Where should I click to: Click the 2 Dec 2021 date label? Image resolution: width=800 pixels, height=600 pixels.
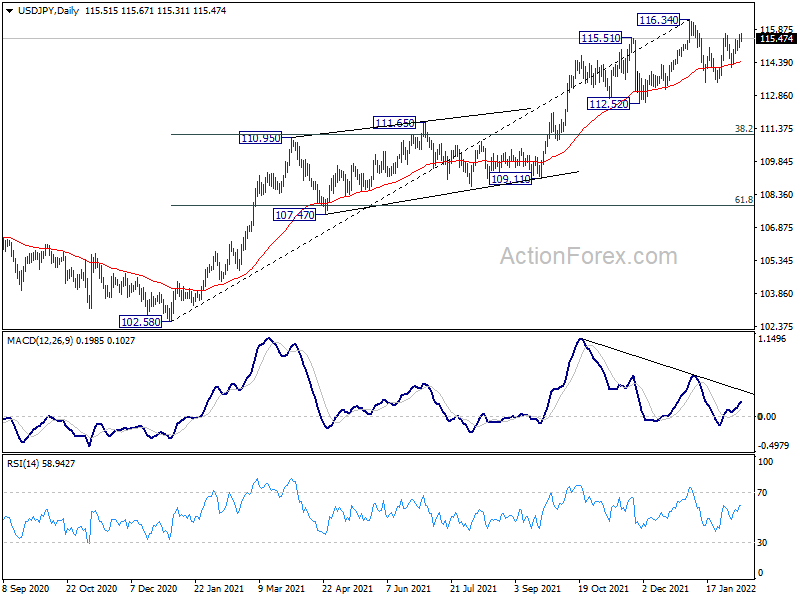(x=665, y=589)
